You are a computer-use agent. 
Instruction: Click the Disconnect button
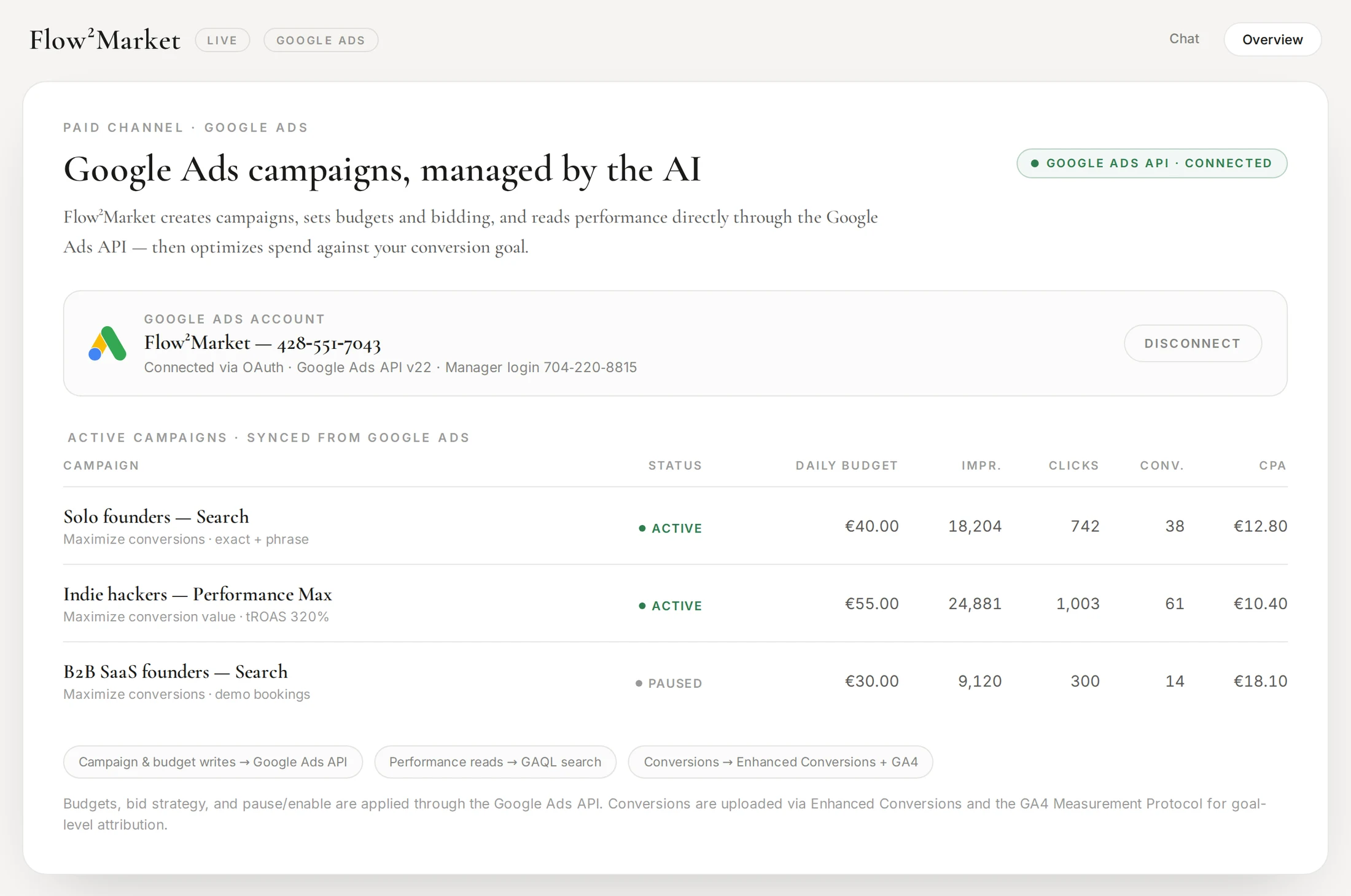click(x=1193, y=343)
